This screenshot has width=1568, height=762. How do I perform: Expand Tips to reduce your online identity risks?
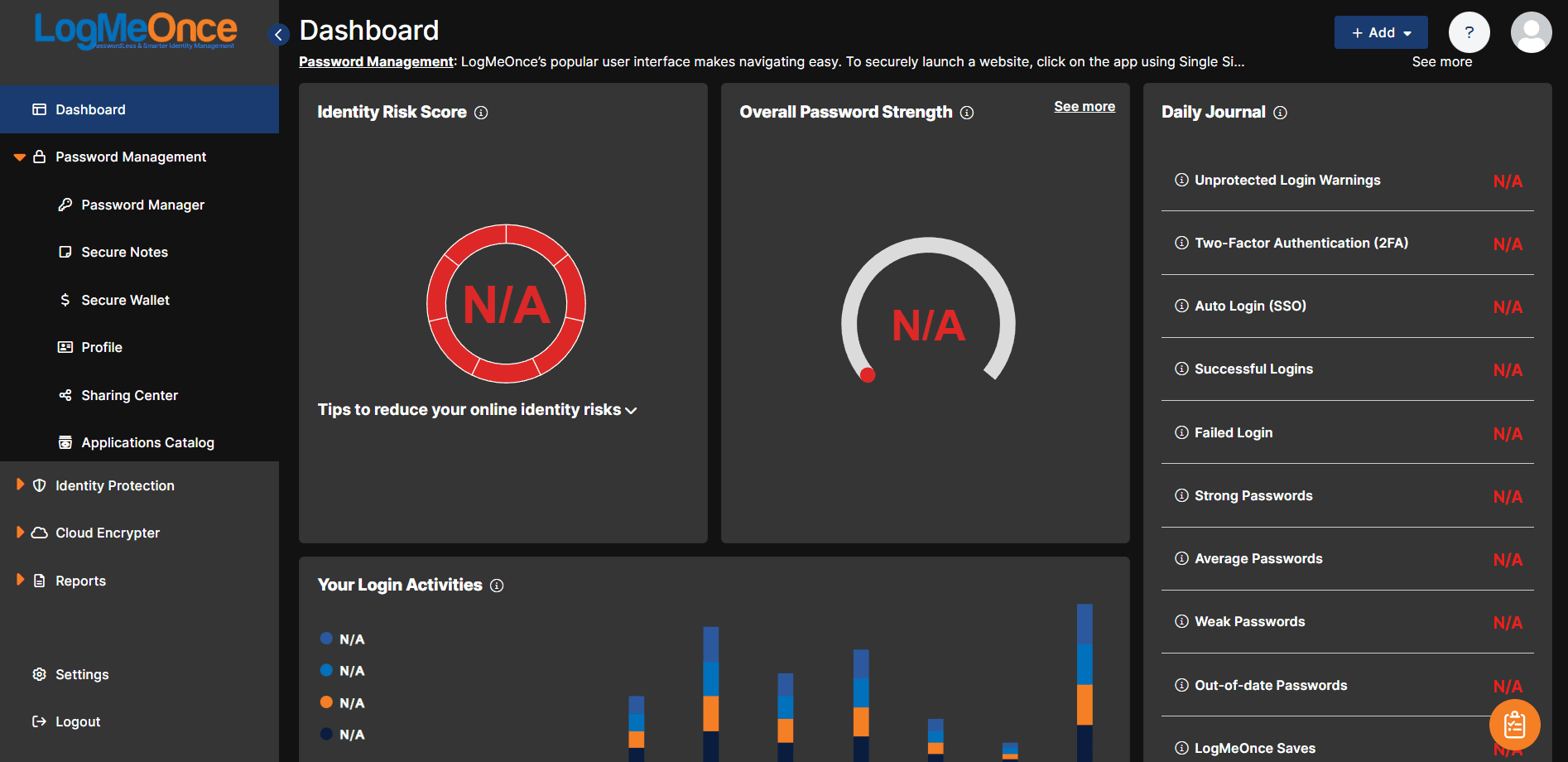477,410
